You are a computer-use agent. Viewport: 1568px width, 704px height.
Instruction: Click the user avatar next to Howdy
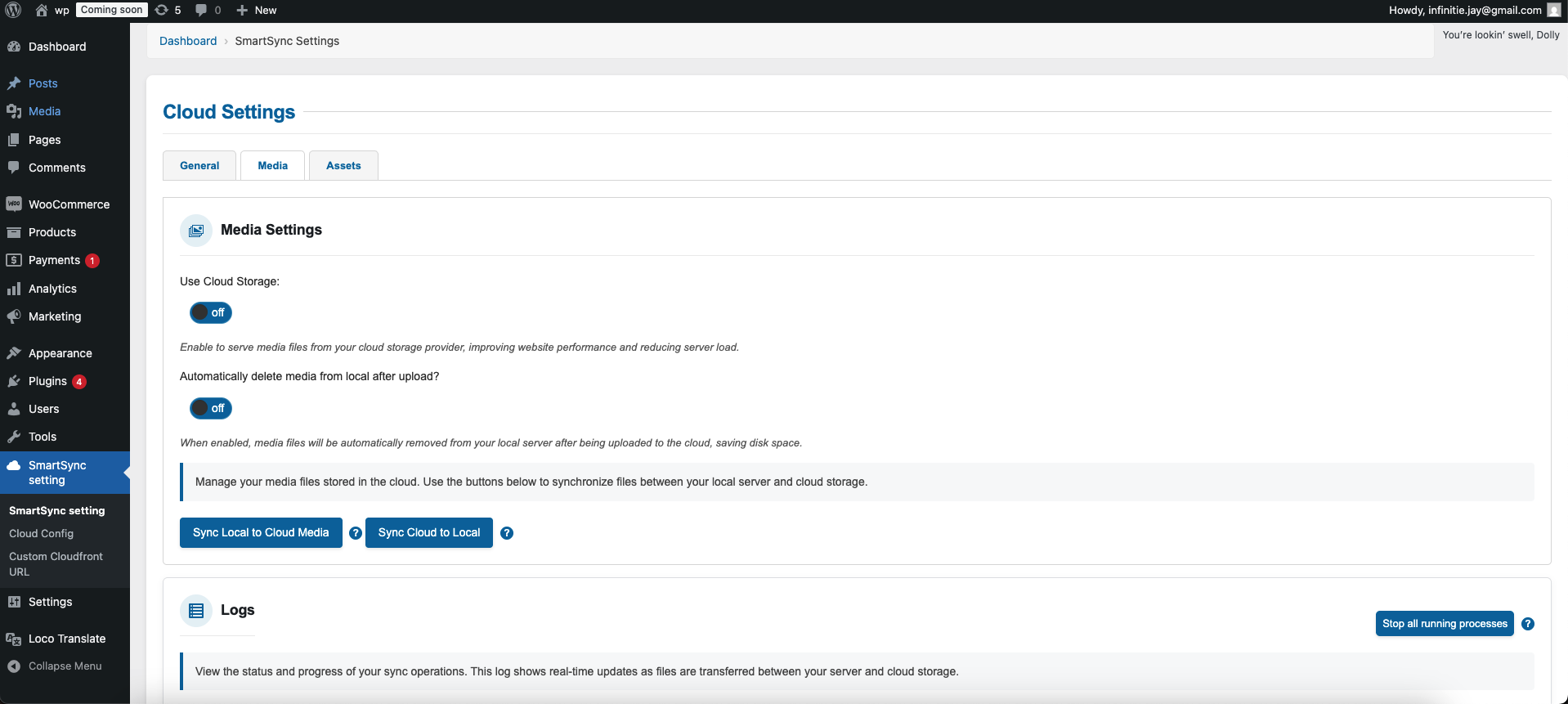[1554, 10]
